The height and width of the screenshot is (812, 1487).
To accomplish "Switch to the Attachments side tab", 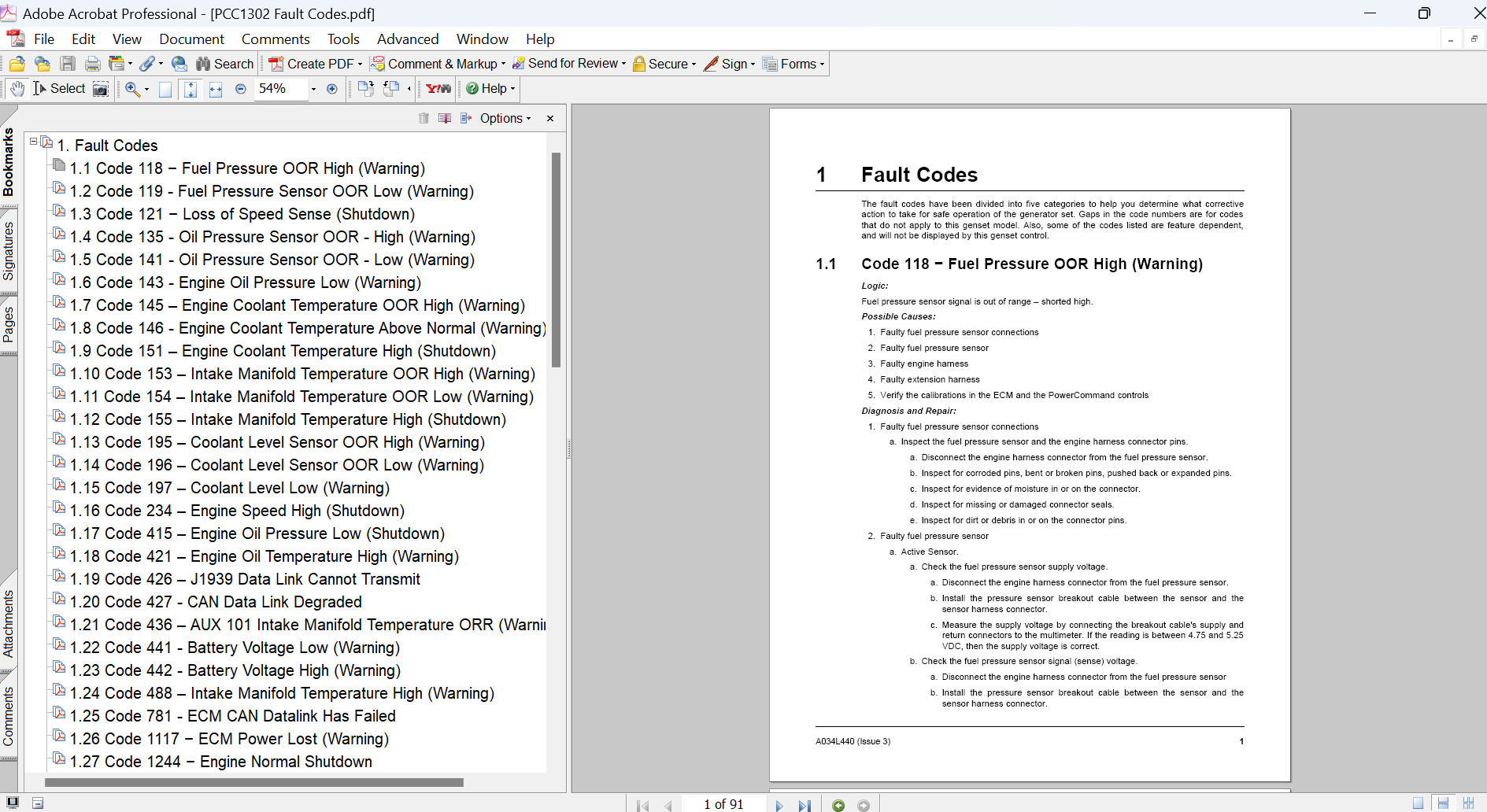I will coord(9,624).
